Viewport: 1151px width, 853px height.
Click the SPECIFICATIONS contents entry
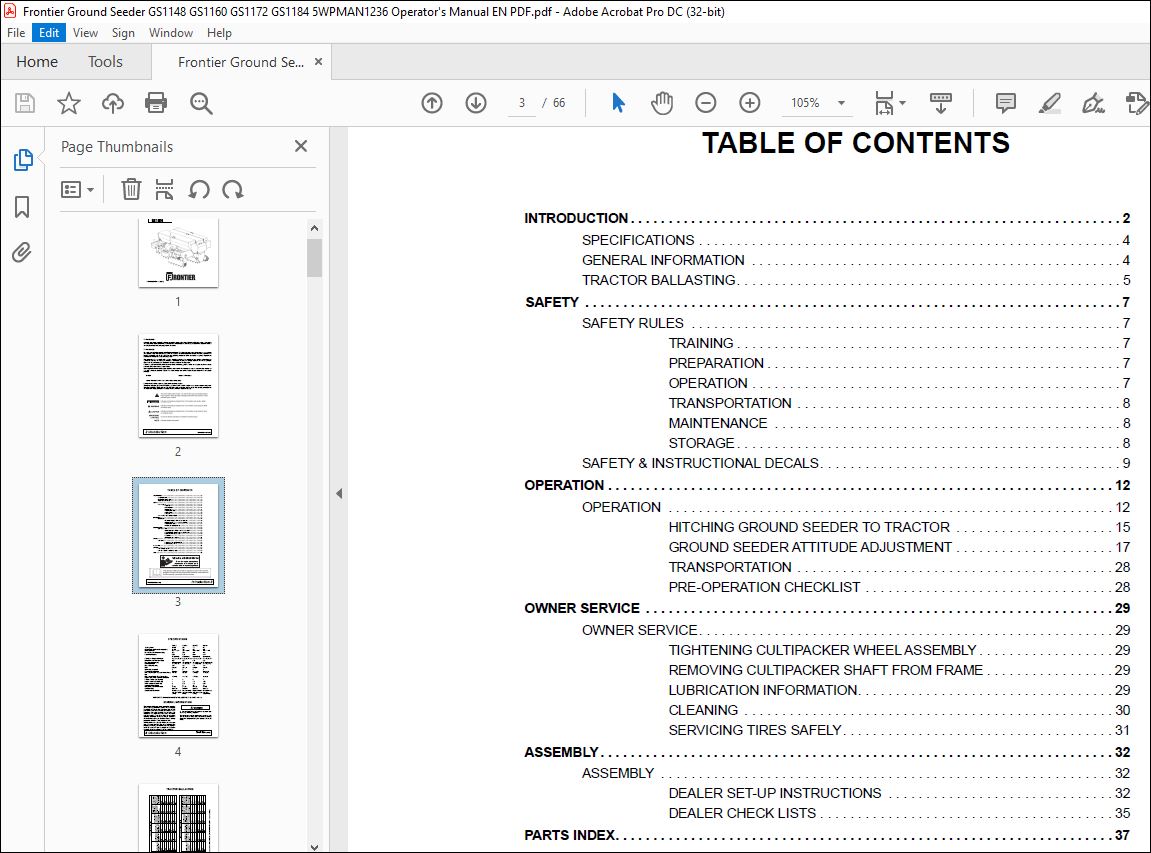pyautogui.click(x=856, y=240)
